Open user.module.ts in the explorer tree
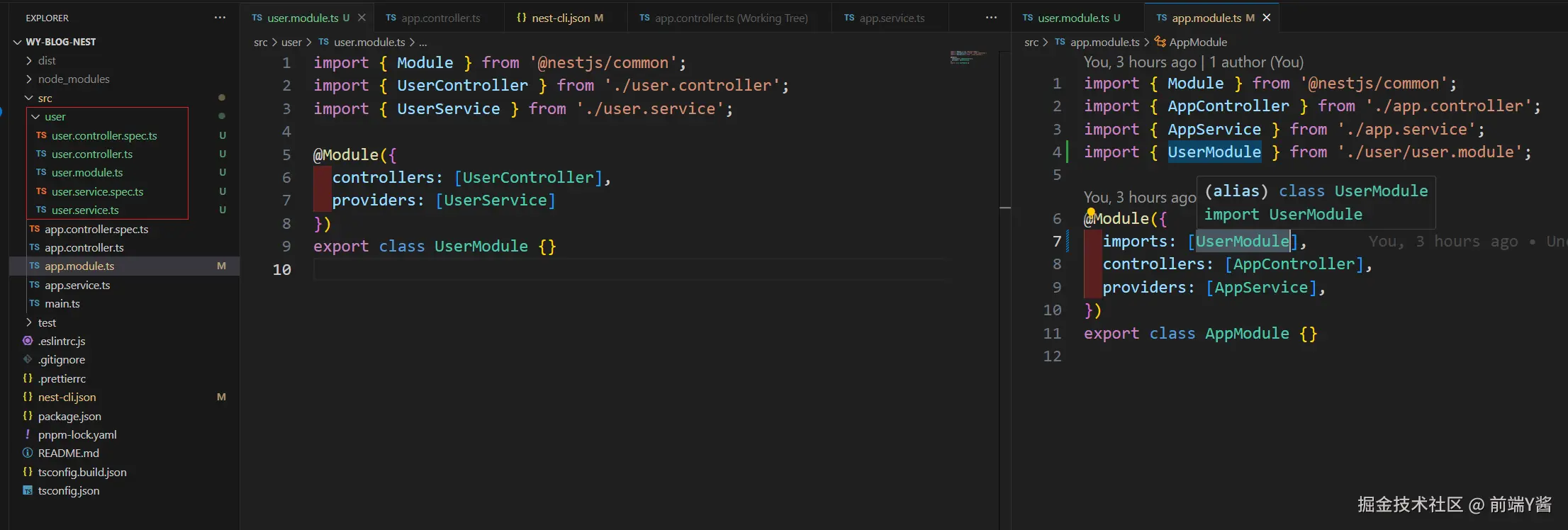The image size is (1568, 530). (87, 172)
